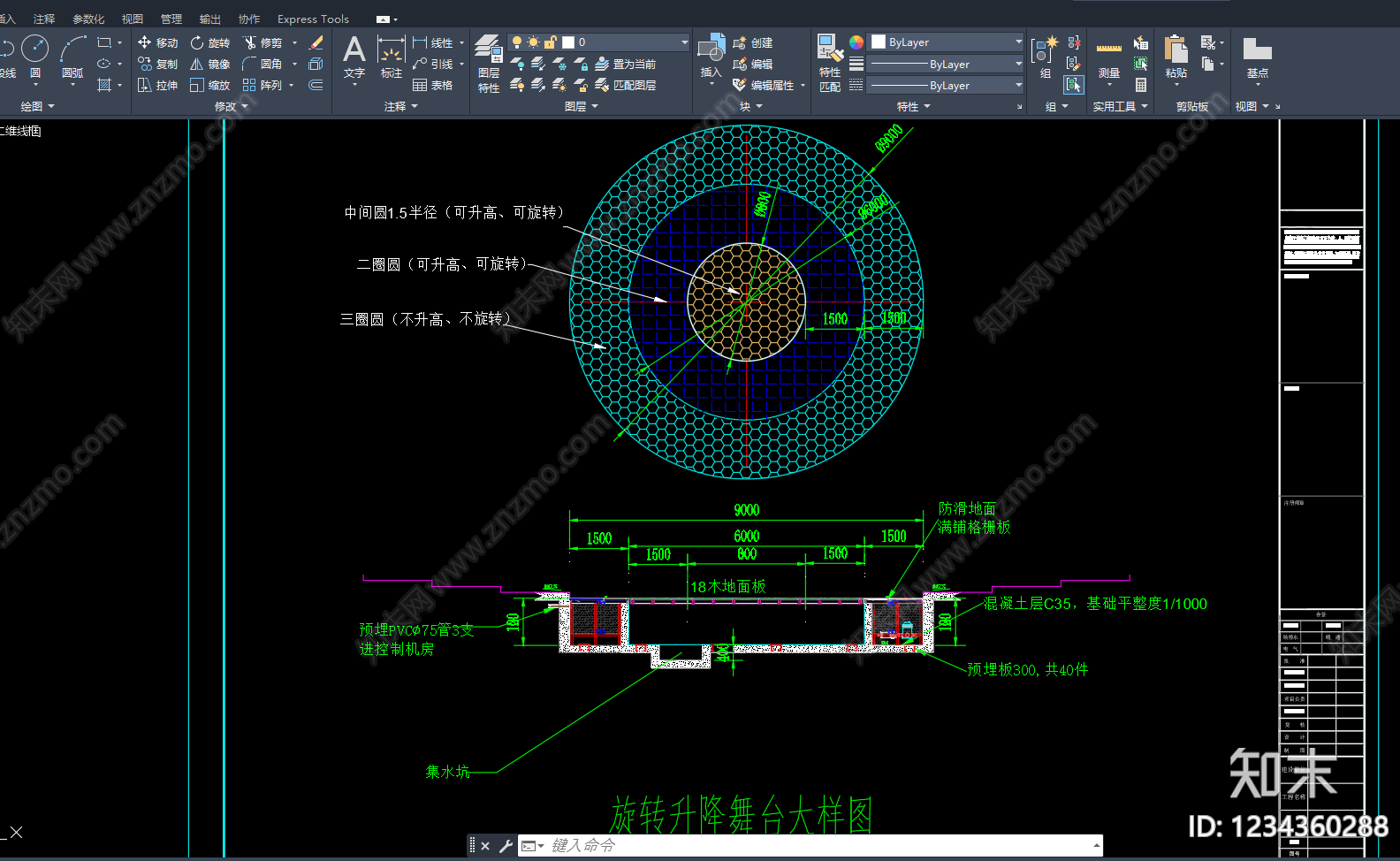Toggle group selection on/off button
The height and width of the screenshot is (861, 1400).
tap(1074, 85)
